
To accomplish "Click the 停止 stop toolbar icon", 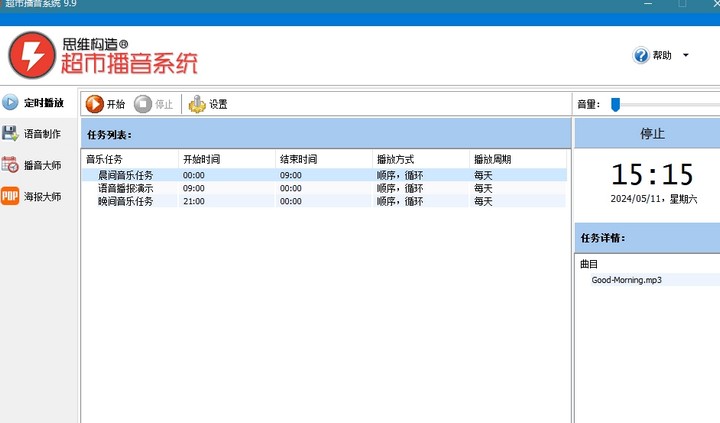I will click(143, 104).
